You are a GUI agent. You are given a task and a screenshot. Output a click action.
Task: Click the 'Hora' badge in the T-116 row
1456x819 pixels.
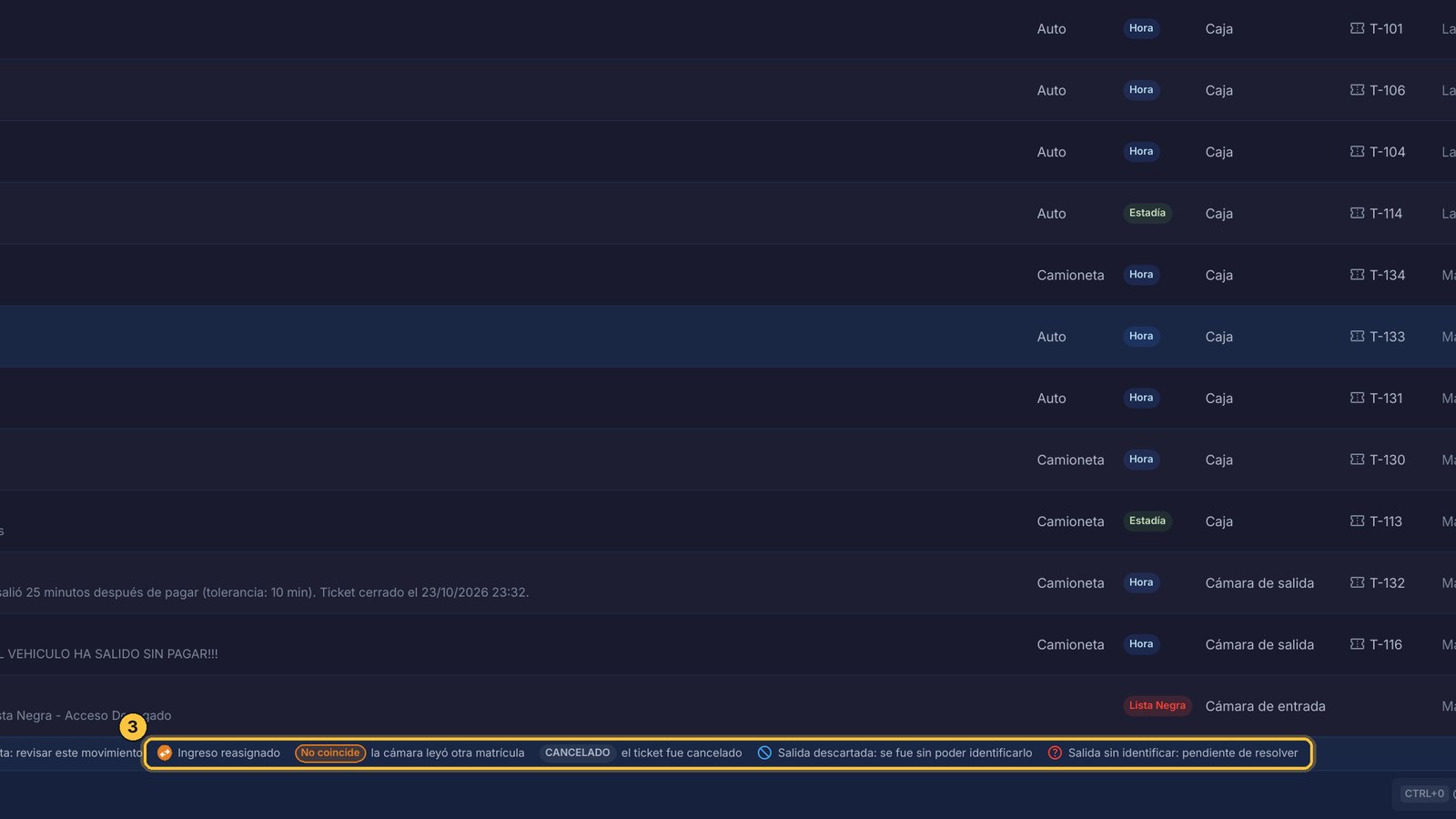1141,644
